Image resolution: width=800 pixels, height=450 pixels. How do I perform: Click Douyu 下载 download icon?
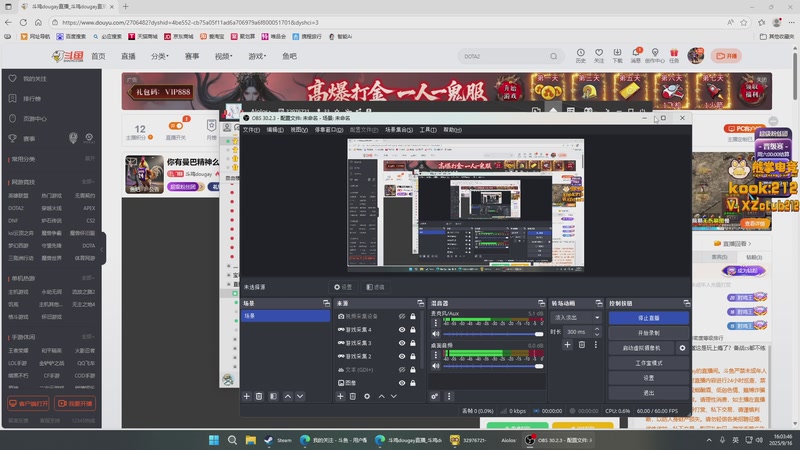pos(617,56)
